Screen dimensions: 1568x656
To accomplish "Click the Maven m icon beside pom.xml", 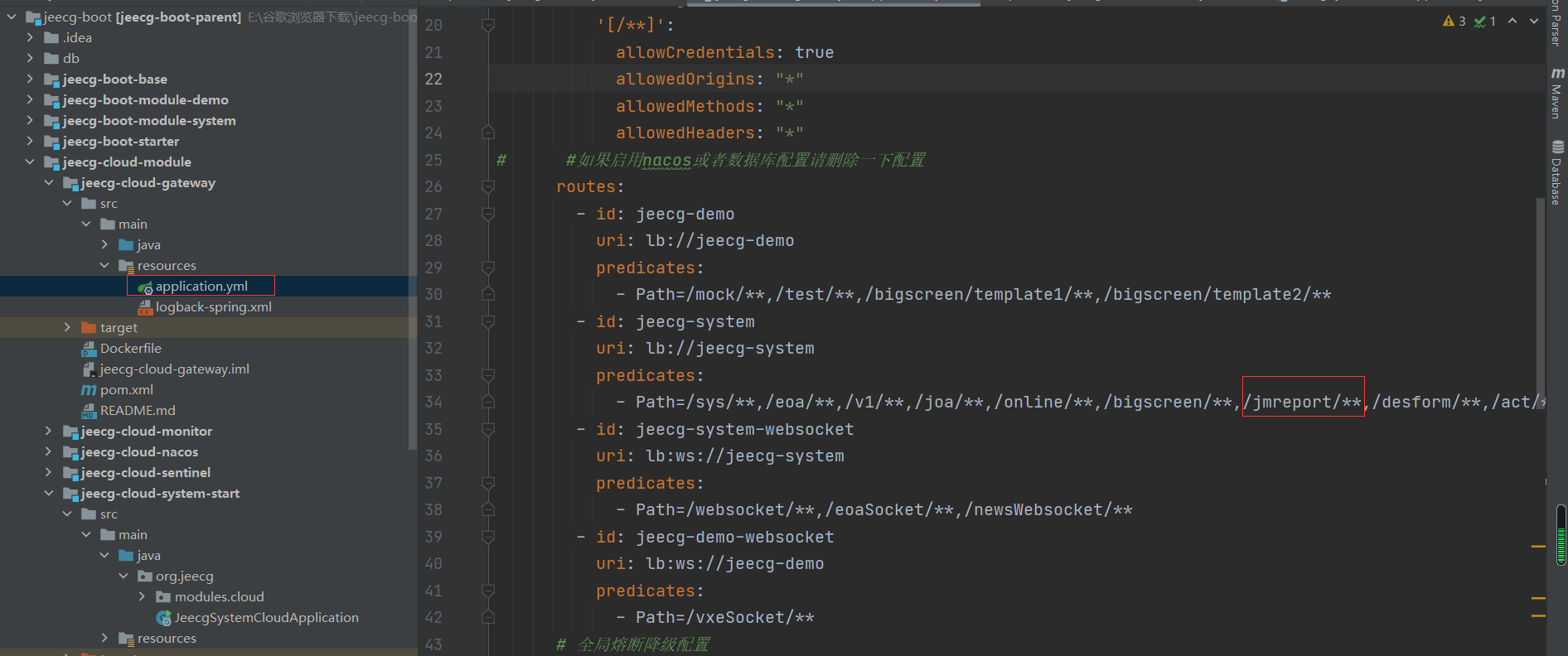I will (x=89, y=389).
